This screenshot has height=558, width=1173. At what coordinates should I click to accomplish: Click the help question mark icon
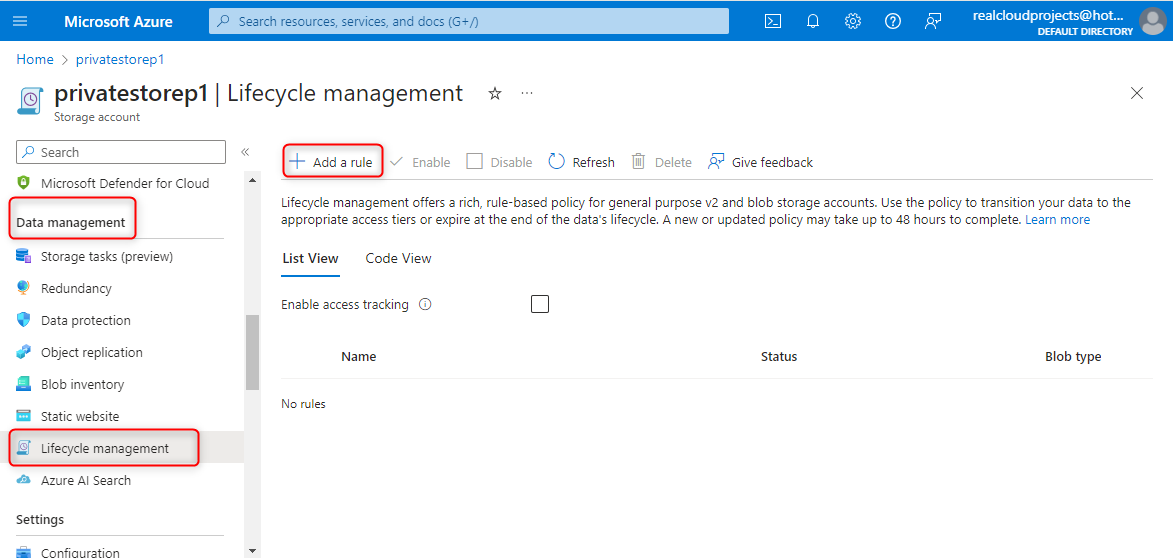point(893,21)
